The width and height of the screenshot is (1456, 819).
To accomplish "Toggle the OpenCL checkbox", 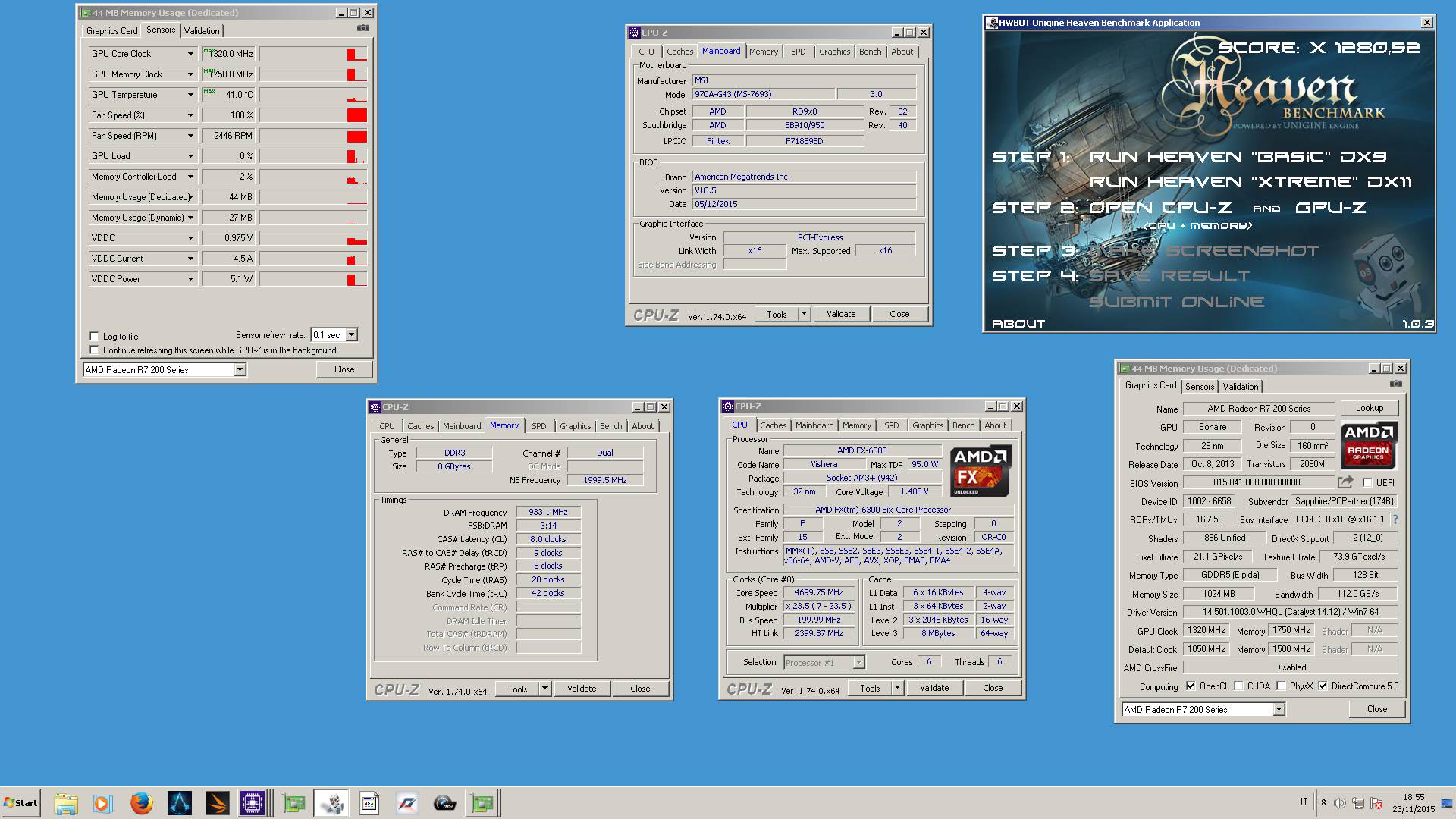I will click(x=1190, y=686).
